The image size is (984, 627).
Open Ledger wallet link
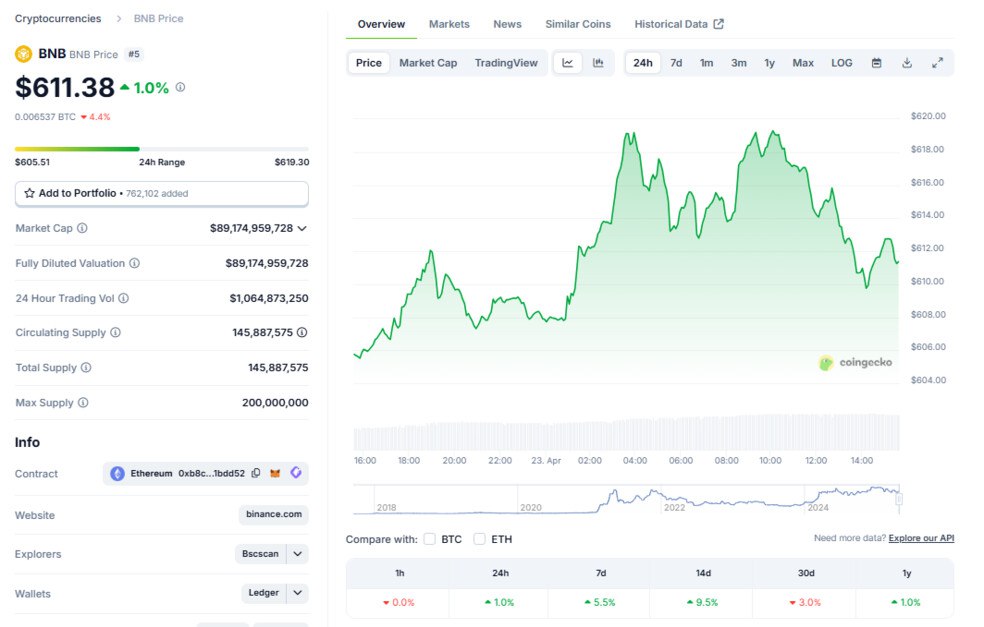(264, 592)
